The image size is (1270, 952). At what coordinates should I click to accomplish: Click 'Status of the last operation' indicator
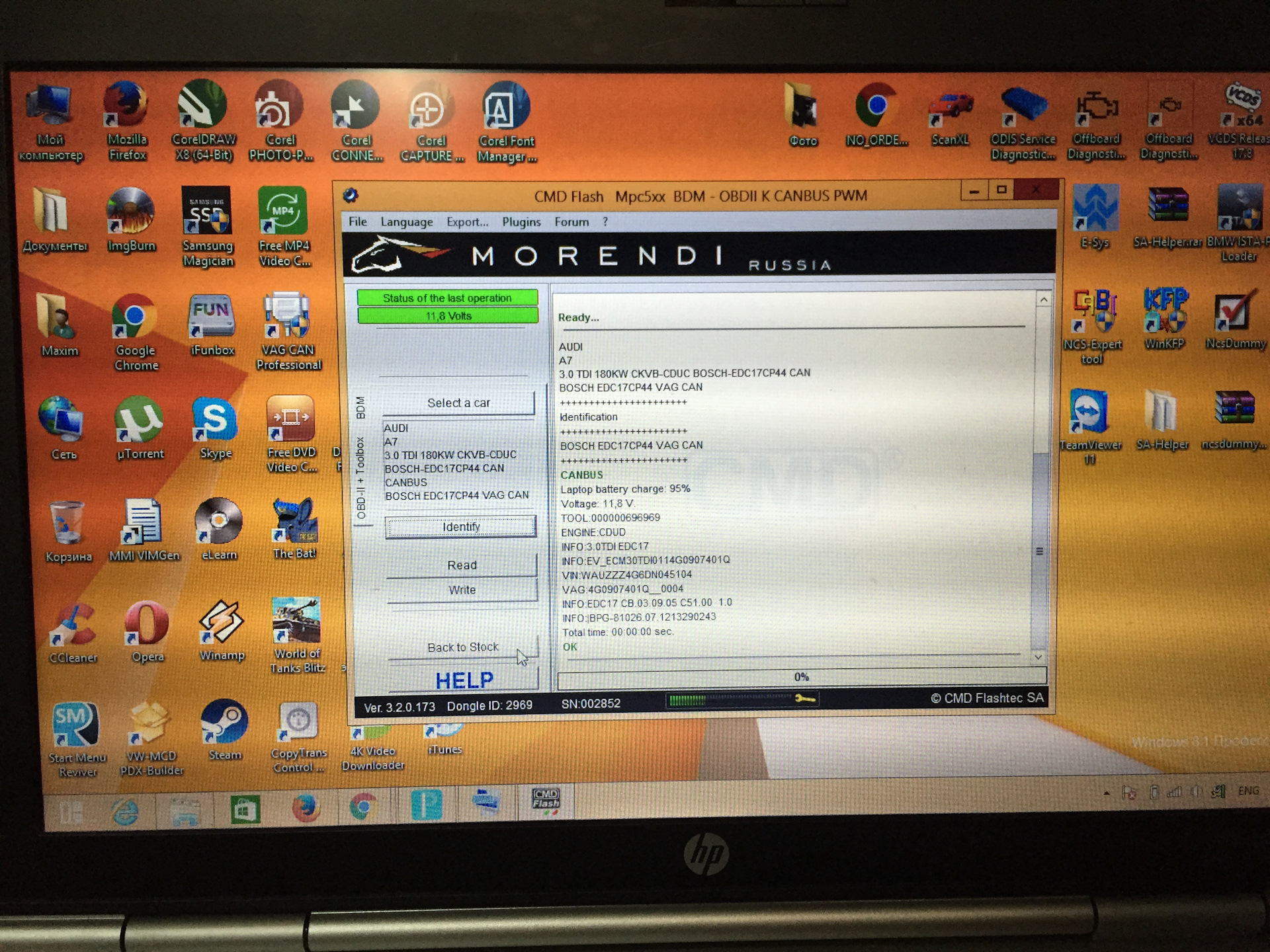click(447, 298)
